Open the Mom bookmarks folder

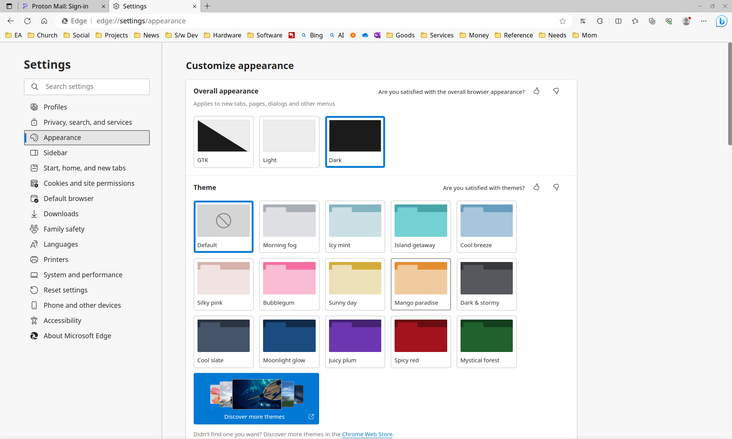[x=585, y=35]
